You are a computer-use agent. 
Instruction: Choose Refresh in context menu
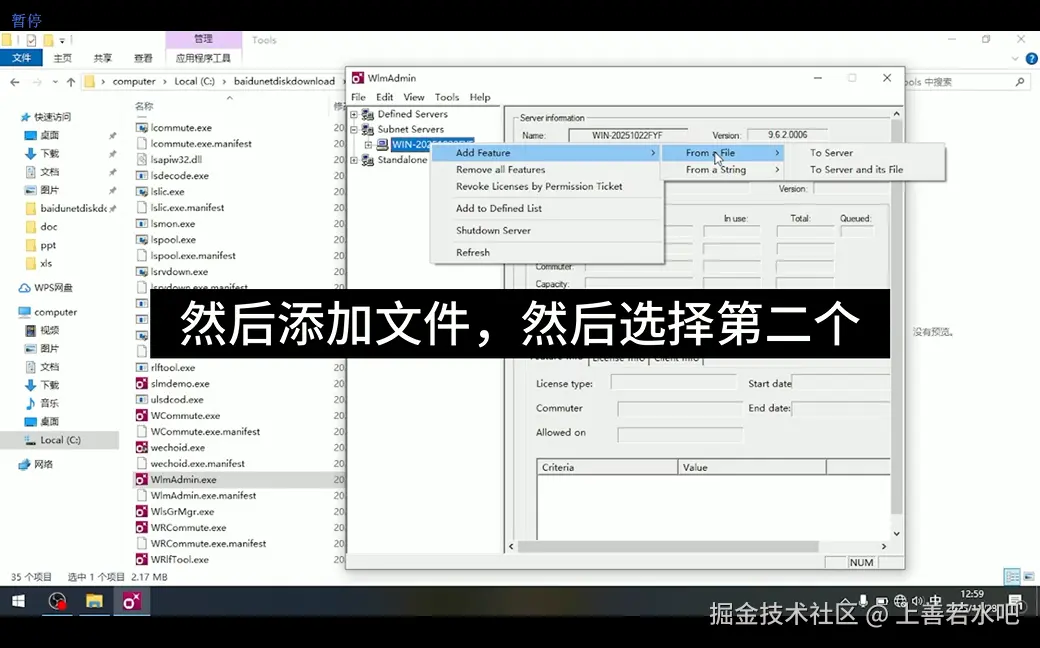(472, 253)
